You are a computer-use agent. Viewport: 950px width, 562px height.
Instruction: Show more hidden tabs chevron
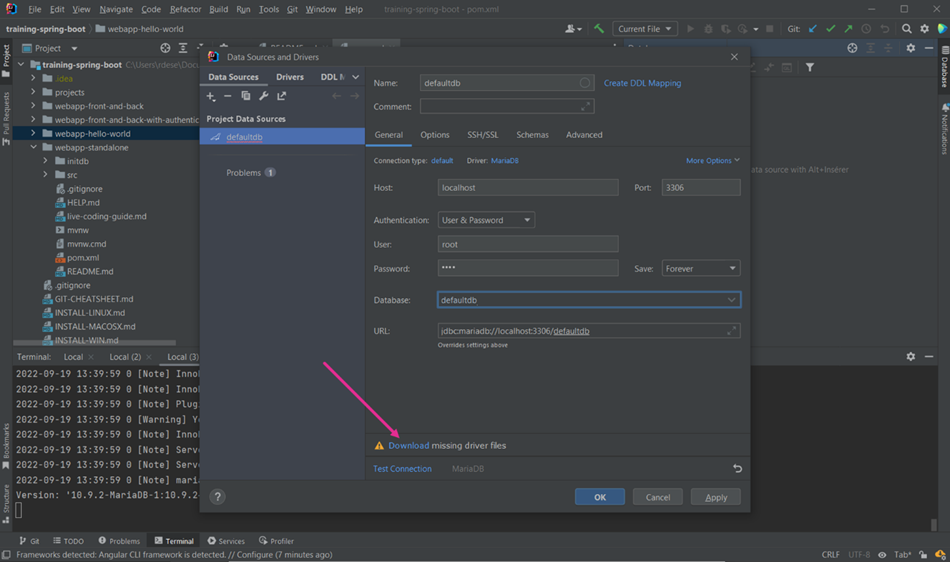[x=356, y=77]
